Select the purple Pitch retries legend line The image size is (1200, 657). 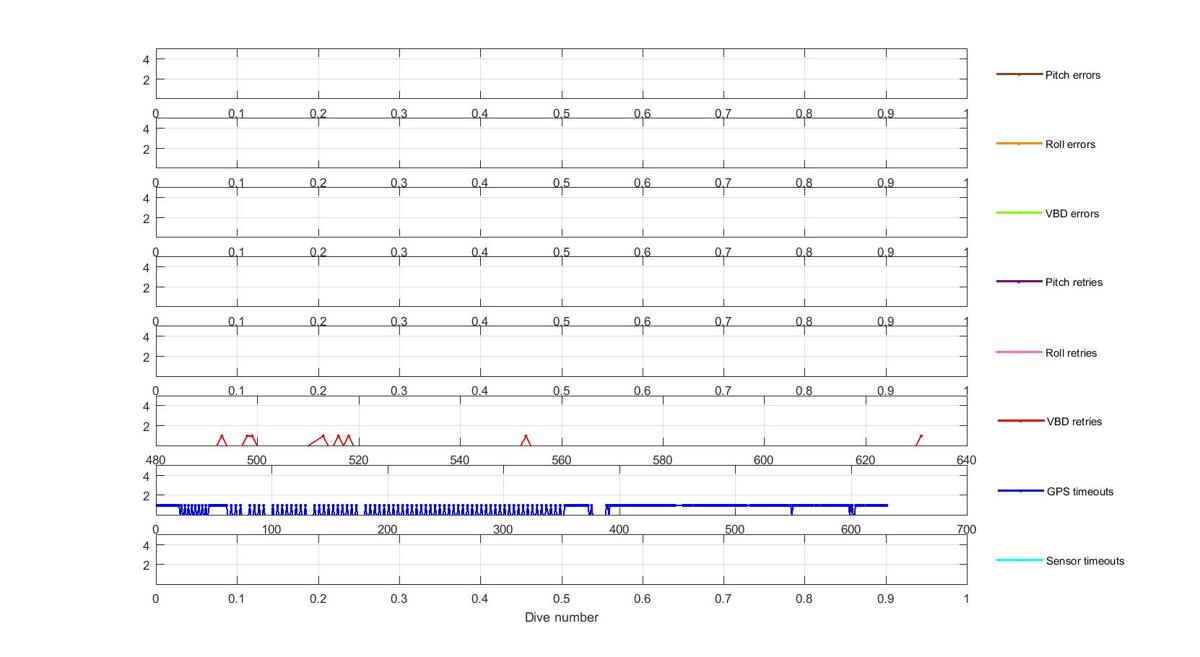1019,282
